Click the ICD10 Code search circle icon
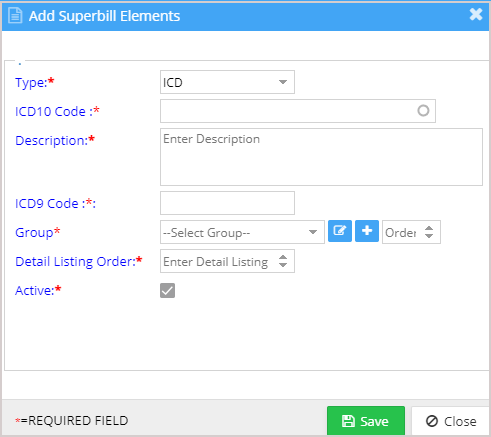The width and height of the screenshot is (491, 437). pos(423,111)
